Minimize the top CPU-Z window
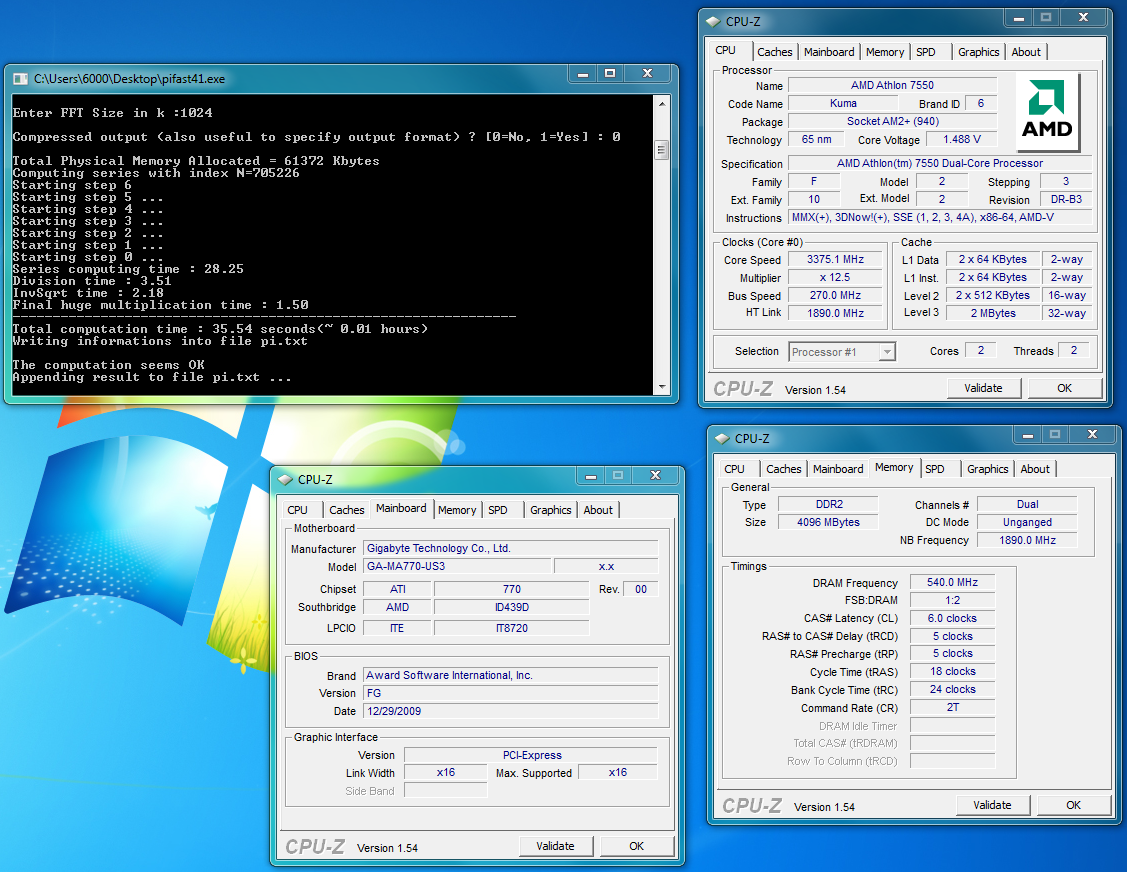1127x872 pixels. point(1018,18)
